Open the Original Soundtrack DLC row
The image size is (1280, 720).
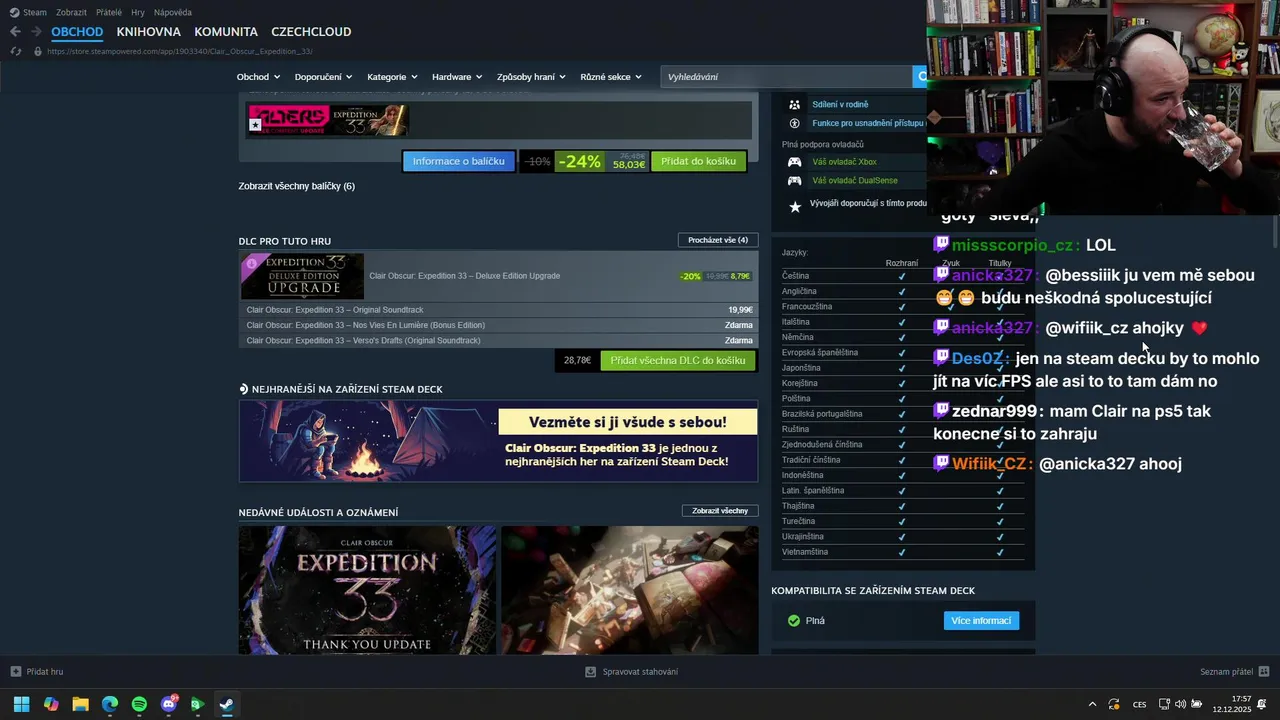tap(499, 310)
